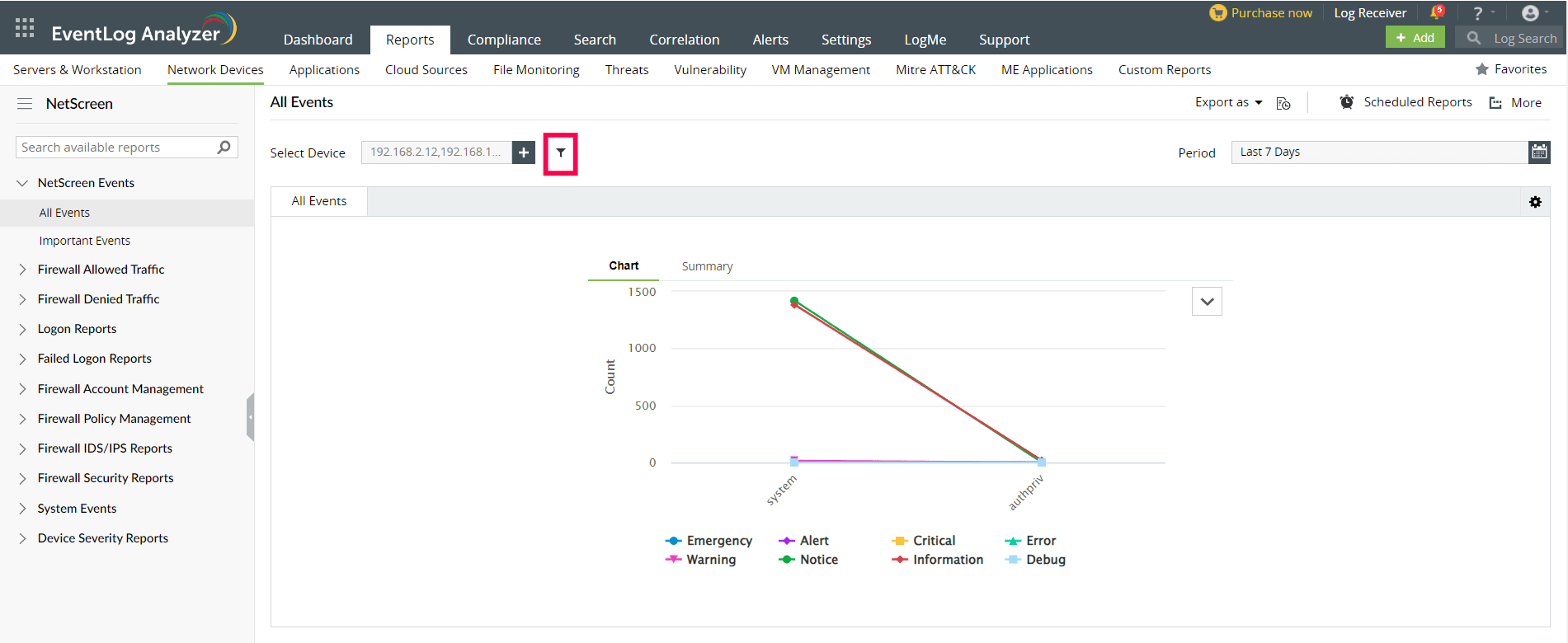Open the Support tab
1568x643 pixels.
pyautogui.click(x=1004, y=40)
